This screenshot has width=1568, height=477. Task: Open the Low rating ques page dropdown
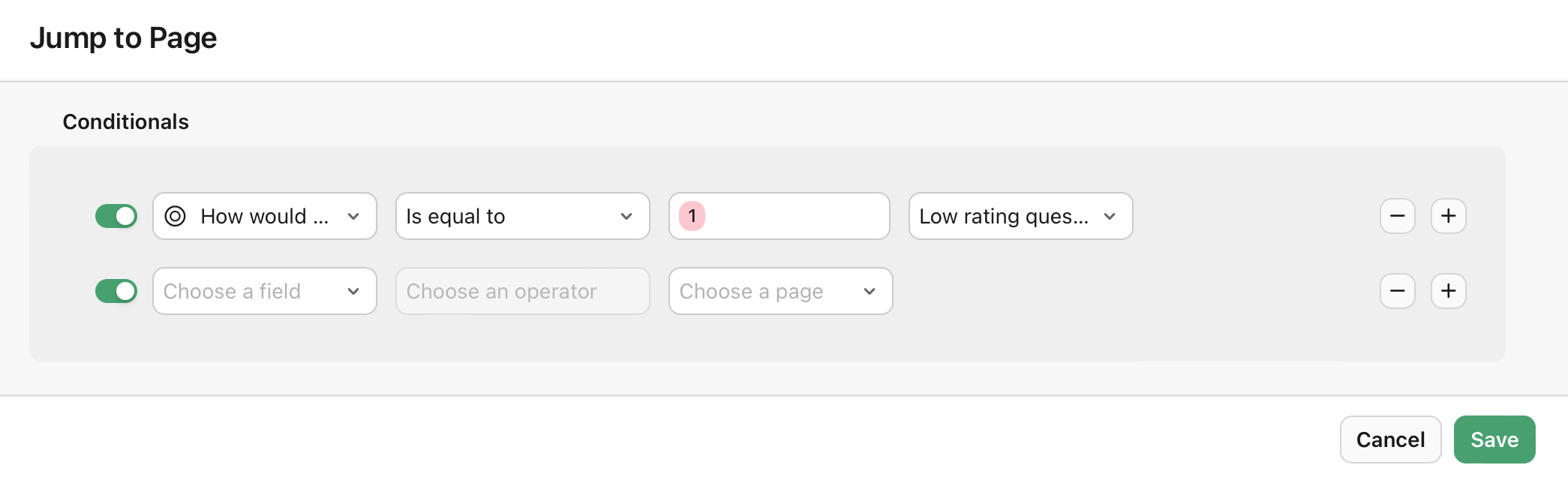pos(1020,216)
